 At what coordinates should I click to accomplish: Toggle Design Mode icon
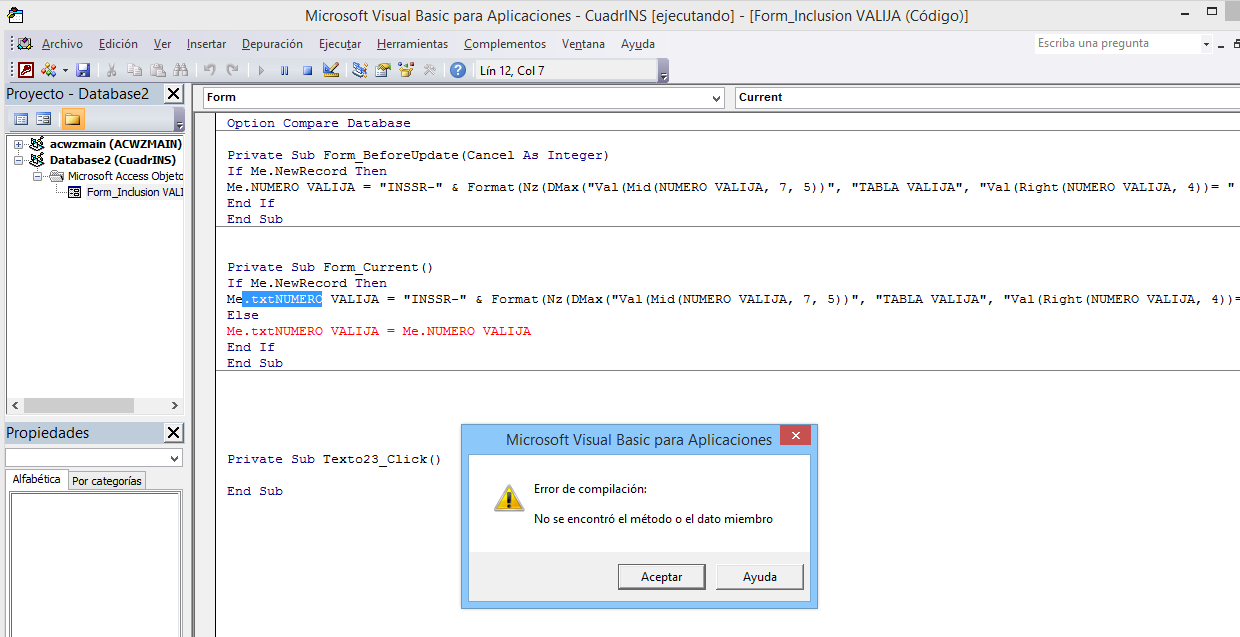click(331, 70)
